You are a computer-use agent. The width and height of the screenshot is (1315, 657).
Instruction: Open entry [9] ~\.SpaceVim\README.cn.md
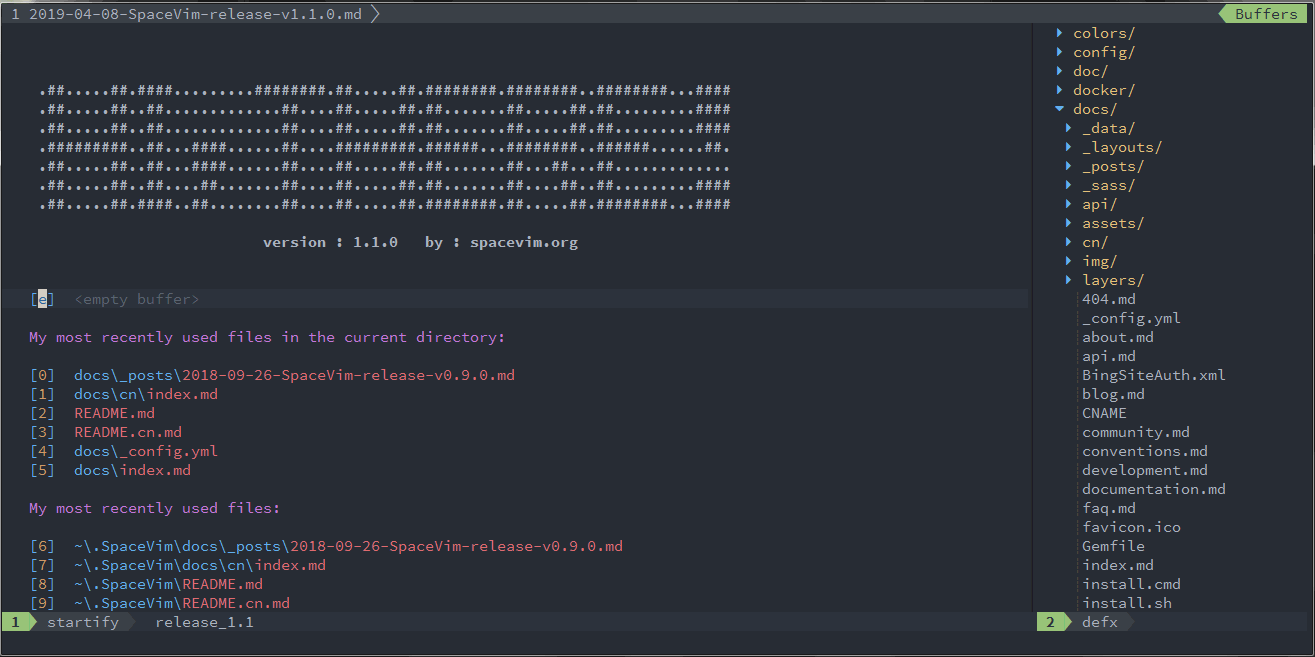tap(159, 603)
